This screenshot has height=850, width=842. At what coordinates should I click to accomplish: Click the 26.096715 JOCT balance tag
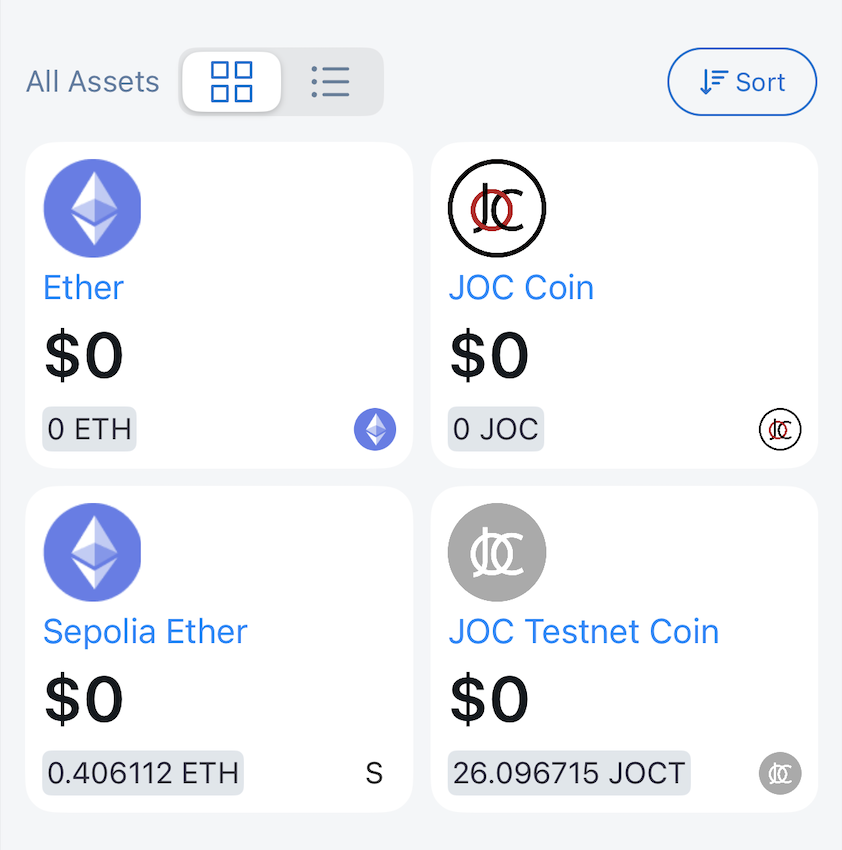point(569,774)
